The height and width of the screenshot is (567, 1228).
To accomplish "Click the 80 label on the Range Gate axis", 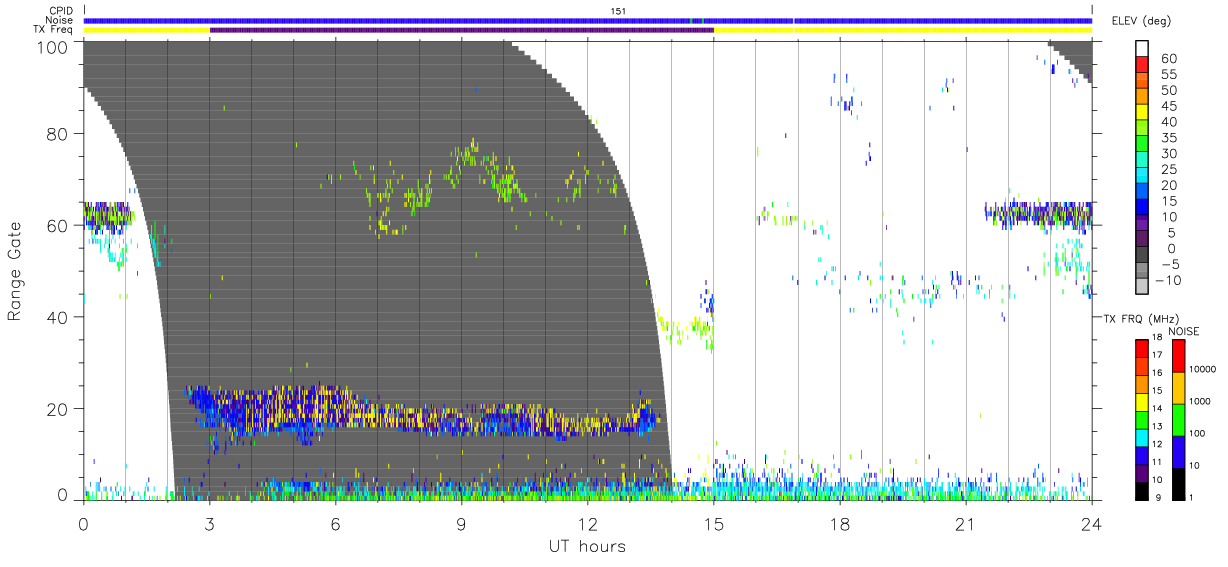I will (58, 134).
